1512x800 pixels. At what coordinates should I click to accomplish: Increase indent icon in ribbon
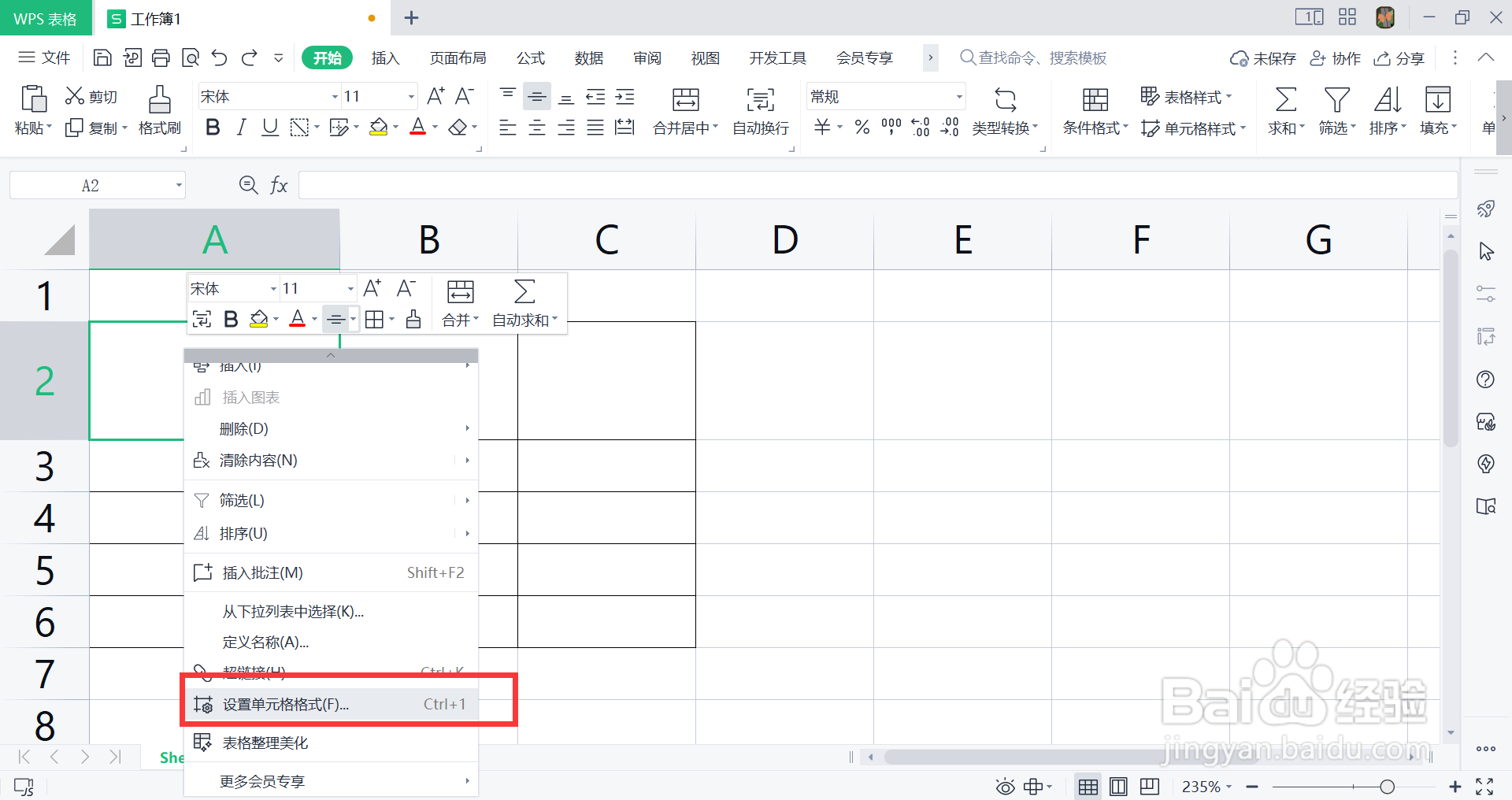625,97
